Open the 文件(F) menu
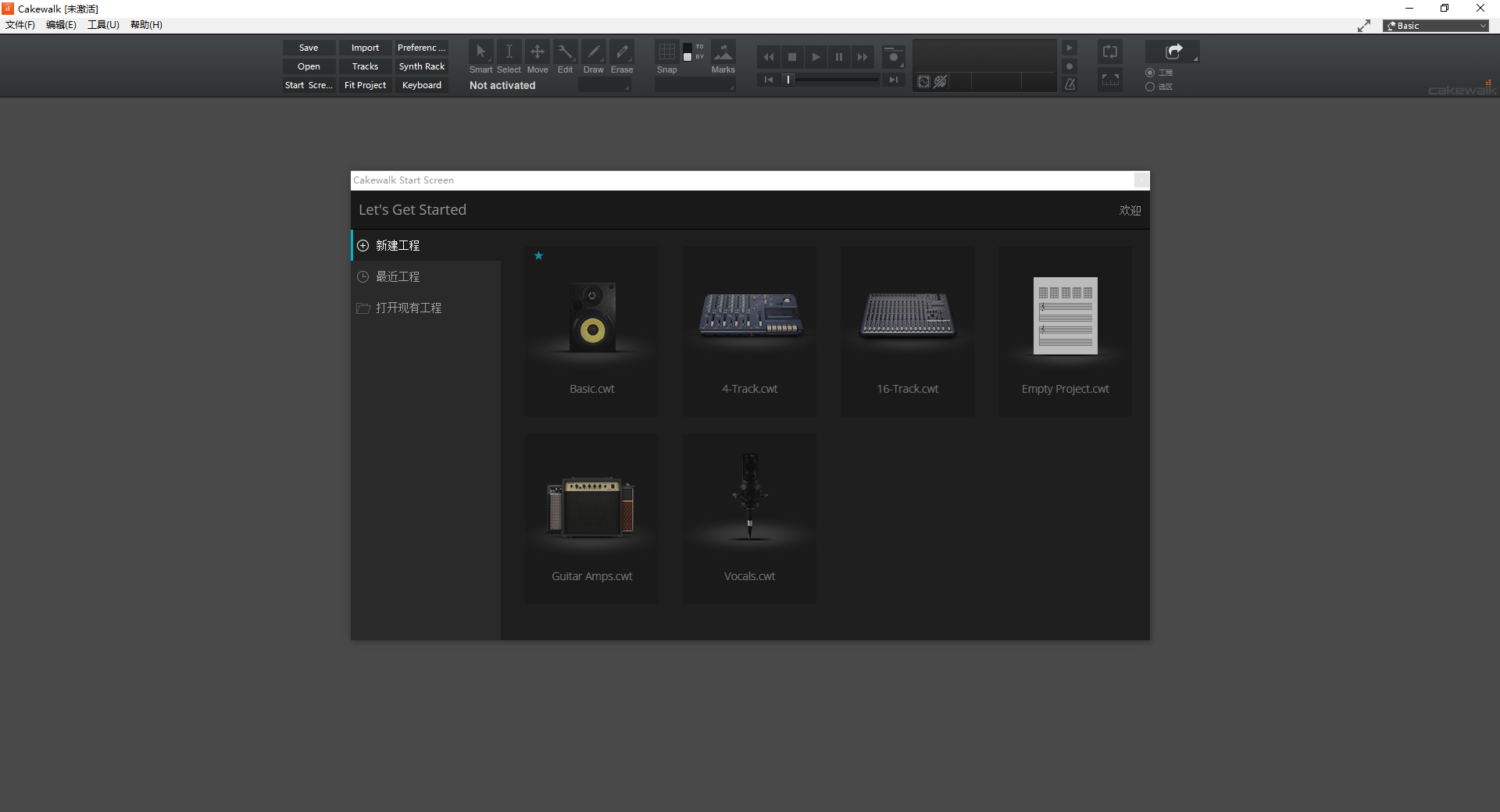 point(20,25)
